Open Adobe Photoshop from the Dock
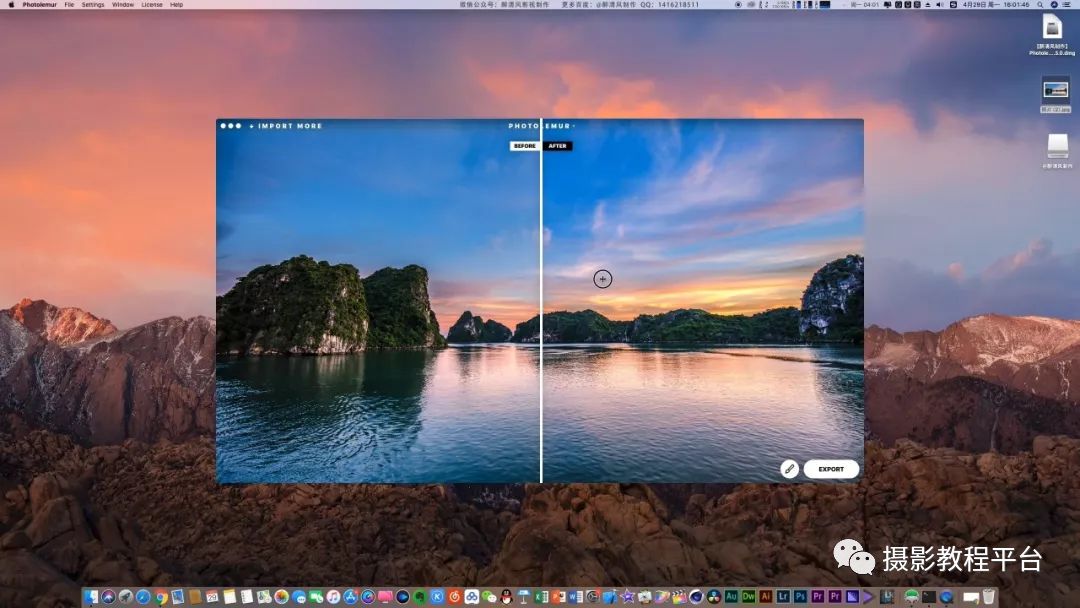Image resolution: width=1080 pixels, height=608 pixels. [x=800, y=597]
